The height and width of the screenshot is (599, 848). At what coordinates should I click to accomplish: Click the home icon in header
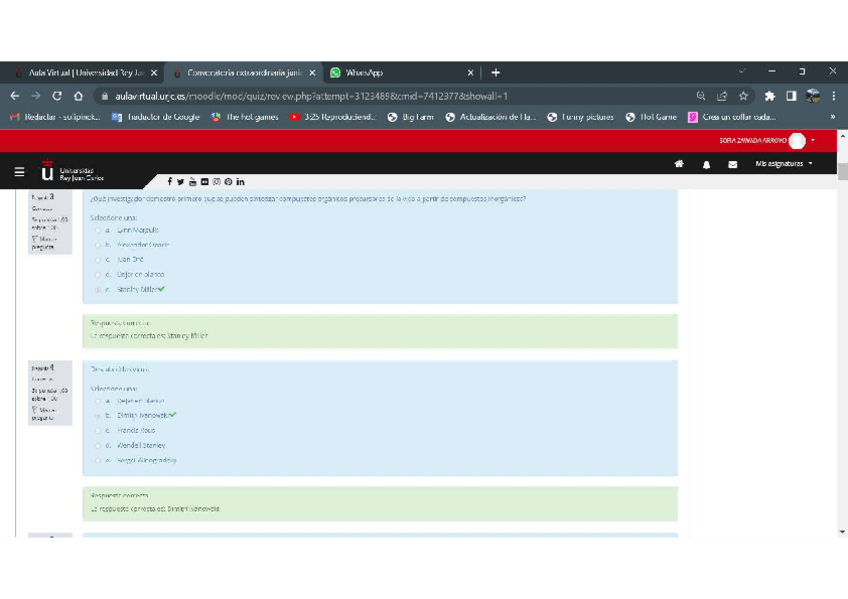679,164
